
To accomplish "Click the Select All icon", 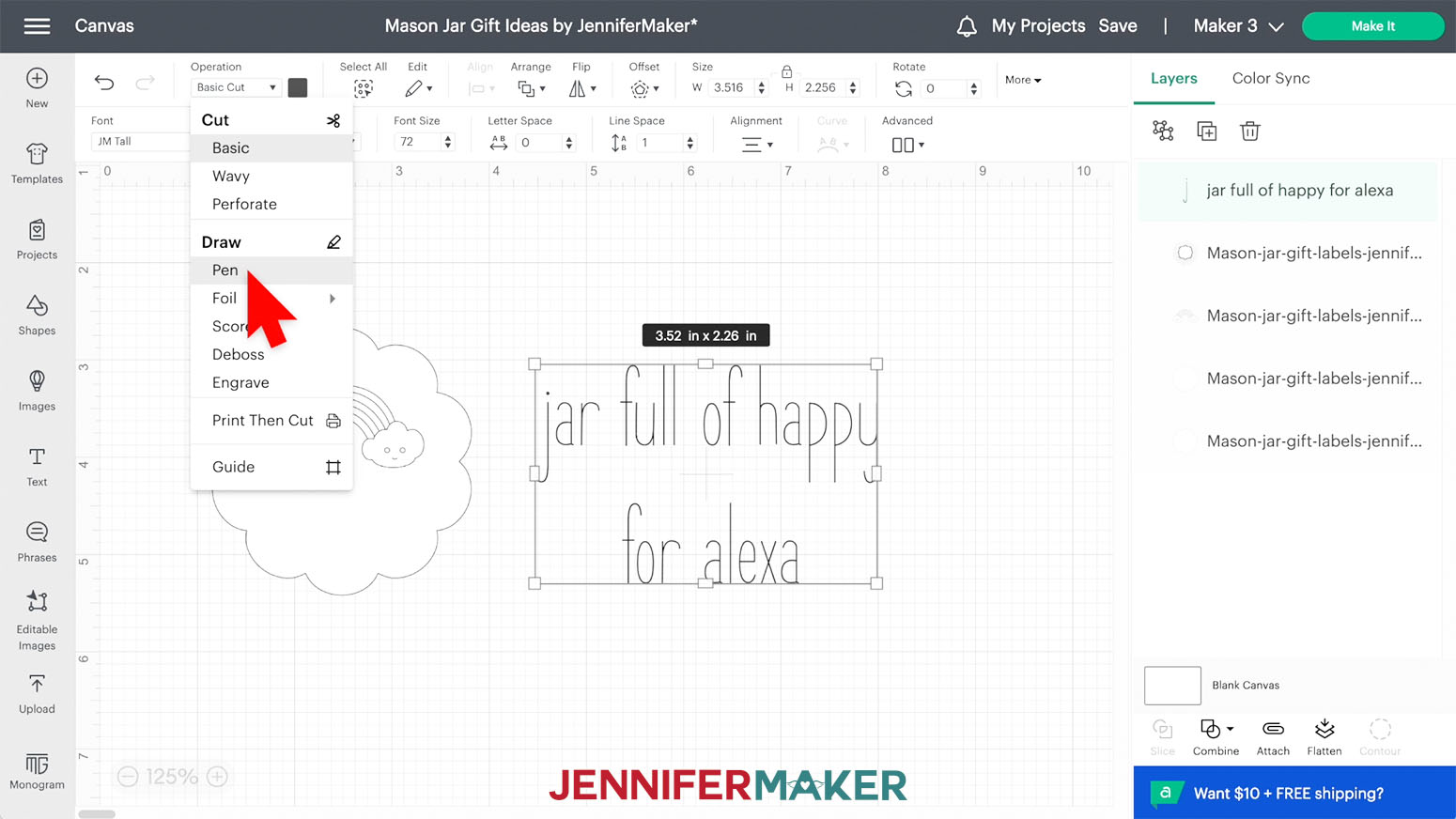I will click(364, 88).
